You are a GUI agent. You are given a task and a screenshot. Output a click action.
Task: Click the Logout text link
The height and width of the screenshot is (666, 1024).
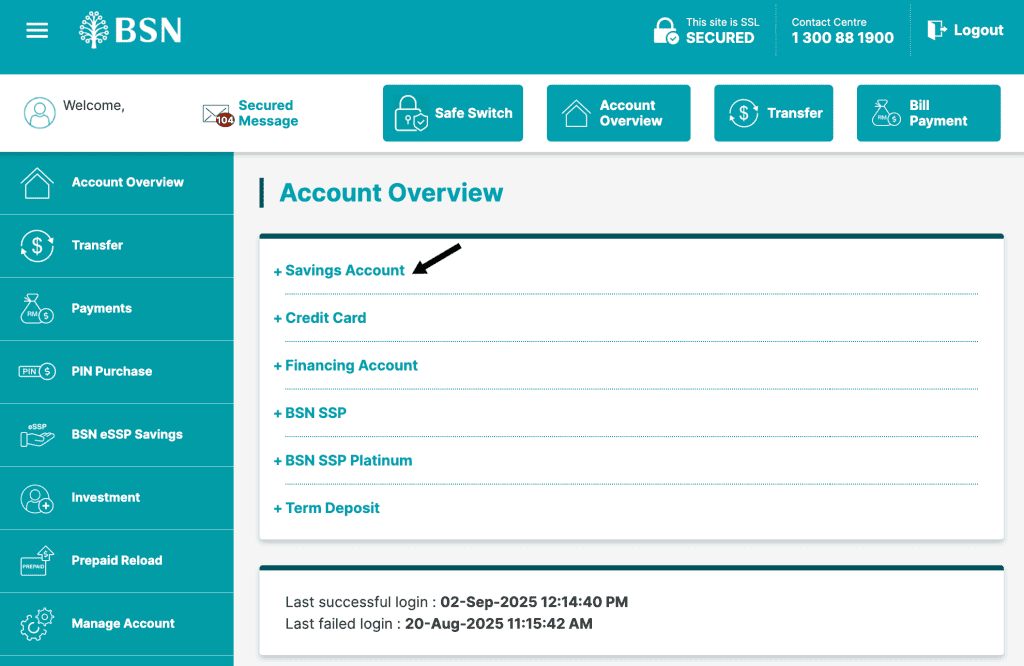(978, 30)
